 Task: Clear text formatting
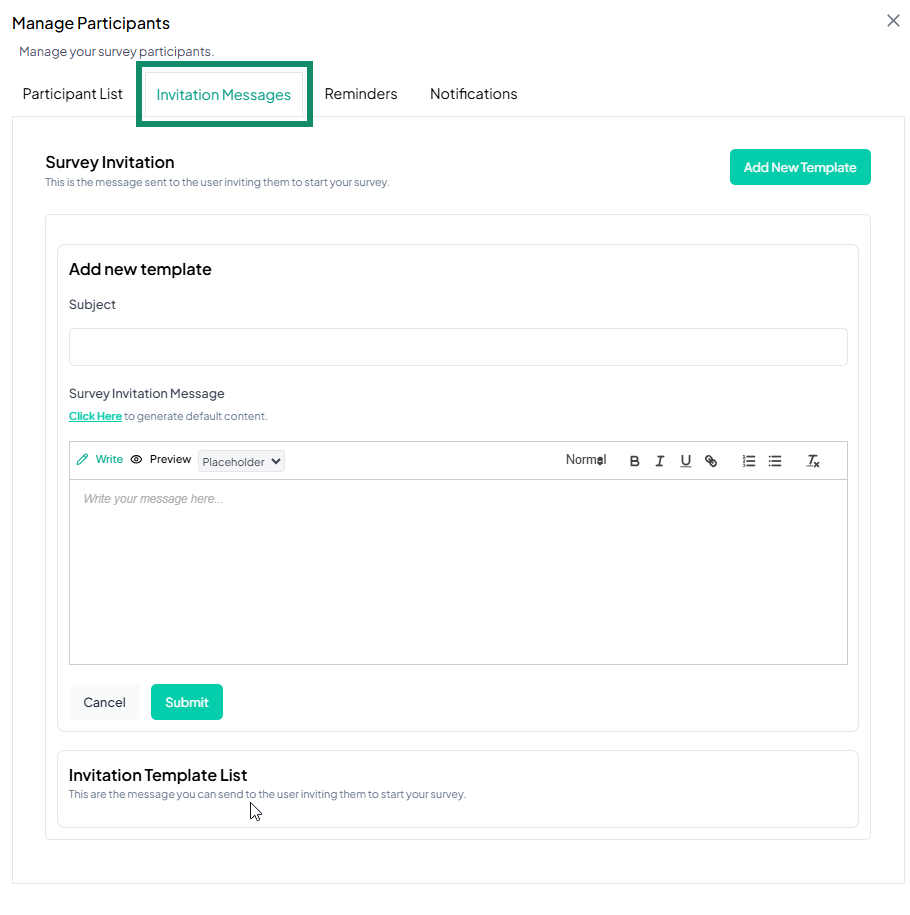point(813,461)
